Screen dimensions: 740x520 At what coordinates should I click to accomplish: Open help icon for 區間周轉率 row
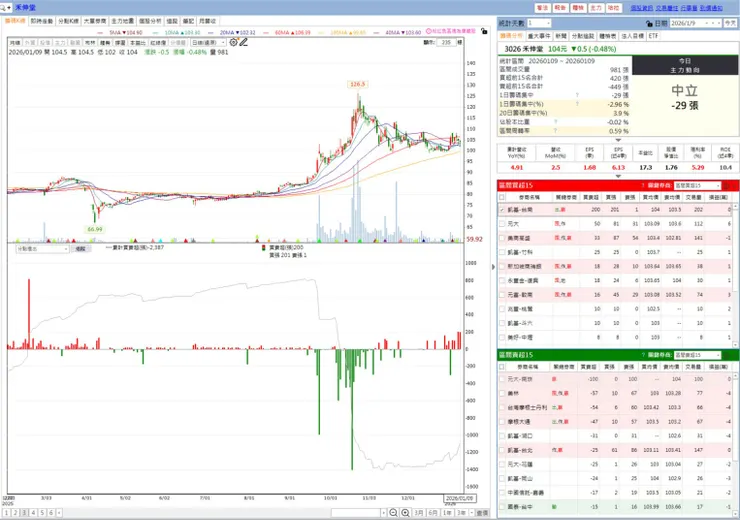click(x=555, y=131)
